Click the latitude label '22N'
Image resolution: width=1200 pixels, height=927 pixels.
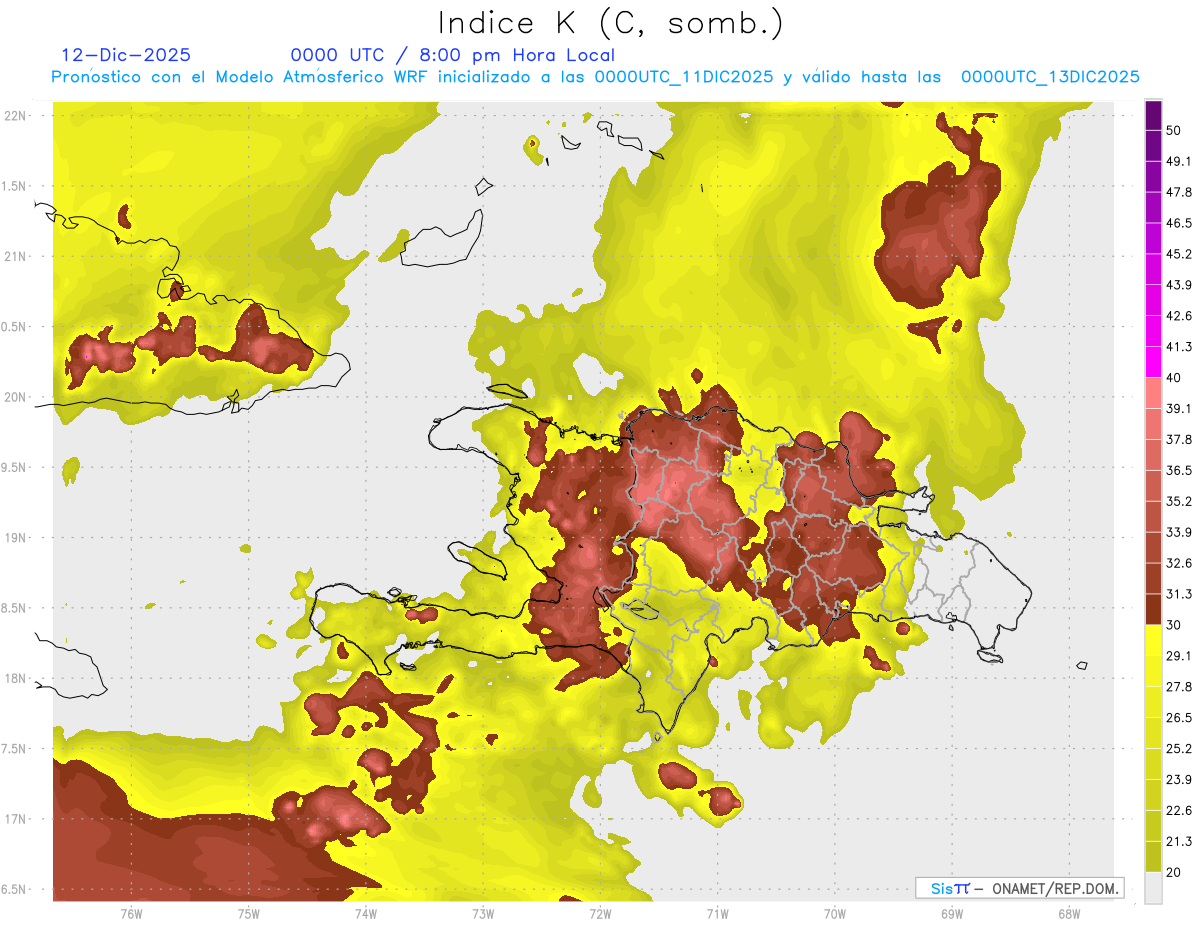(15, 115)
